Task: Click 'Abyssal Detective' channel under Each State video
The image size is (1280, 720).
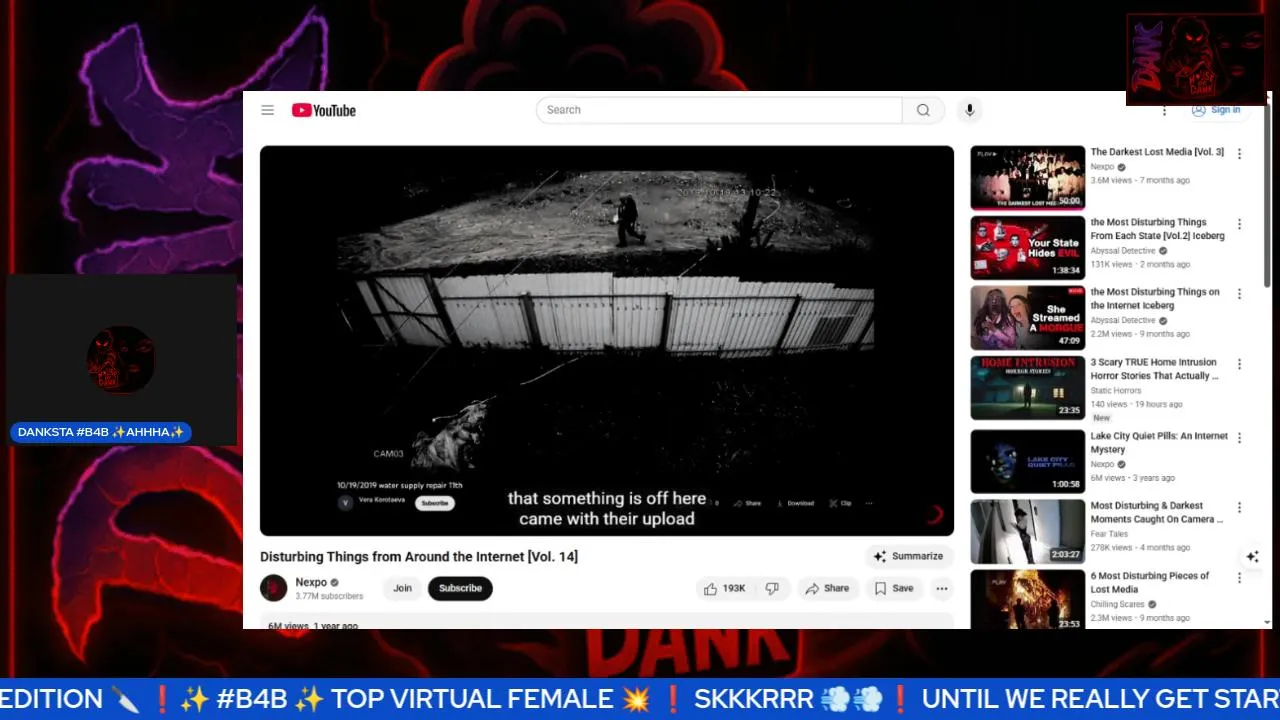Action: tap(1123, 251)
